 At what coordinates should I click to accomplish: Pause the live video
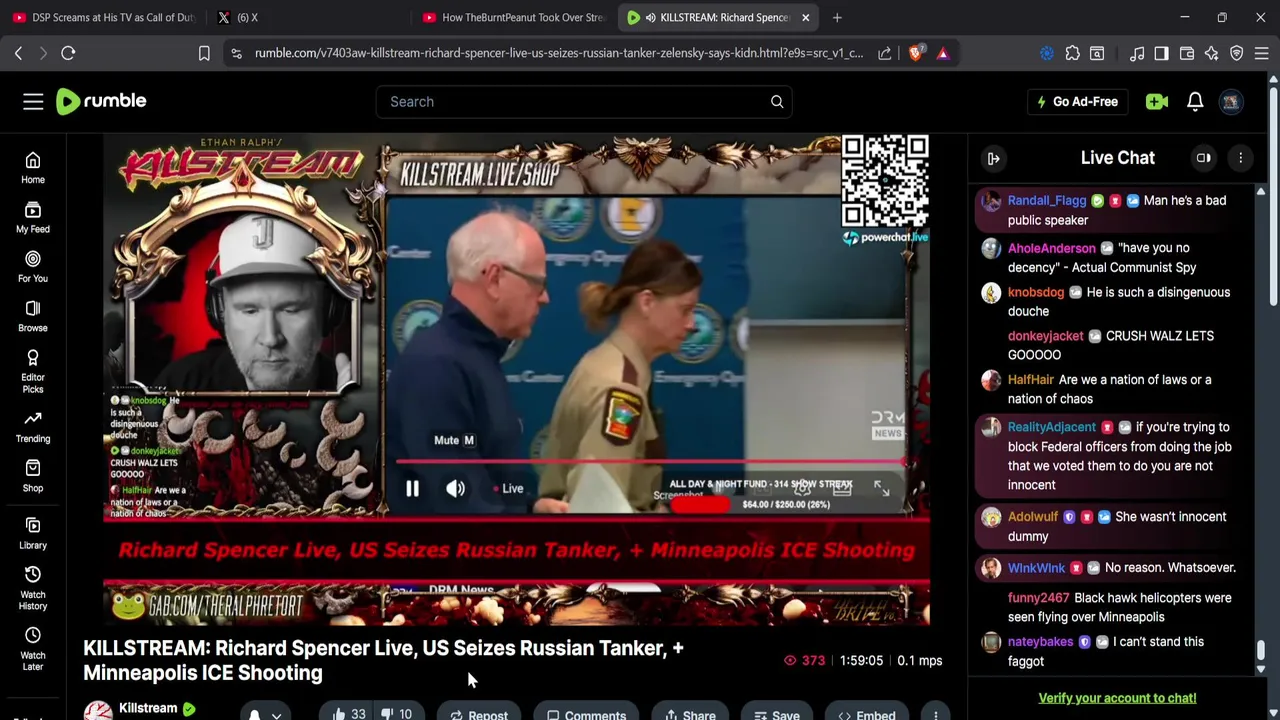pos(412,488)
